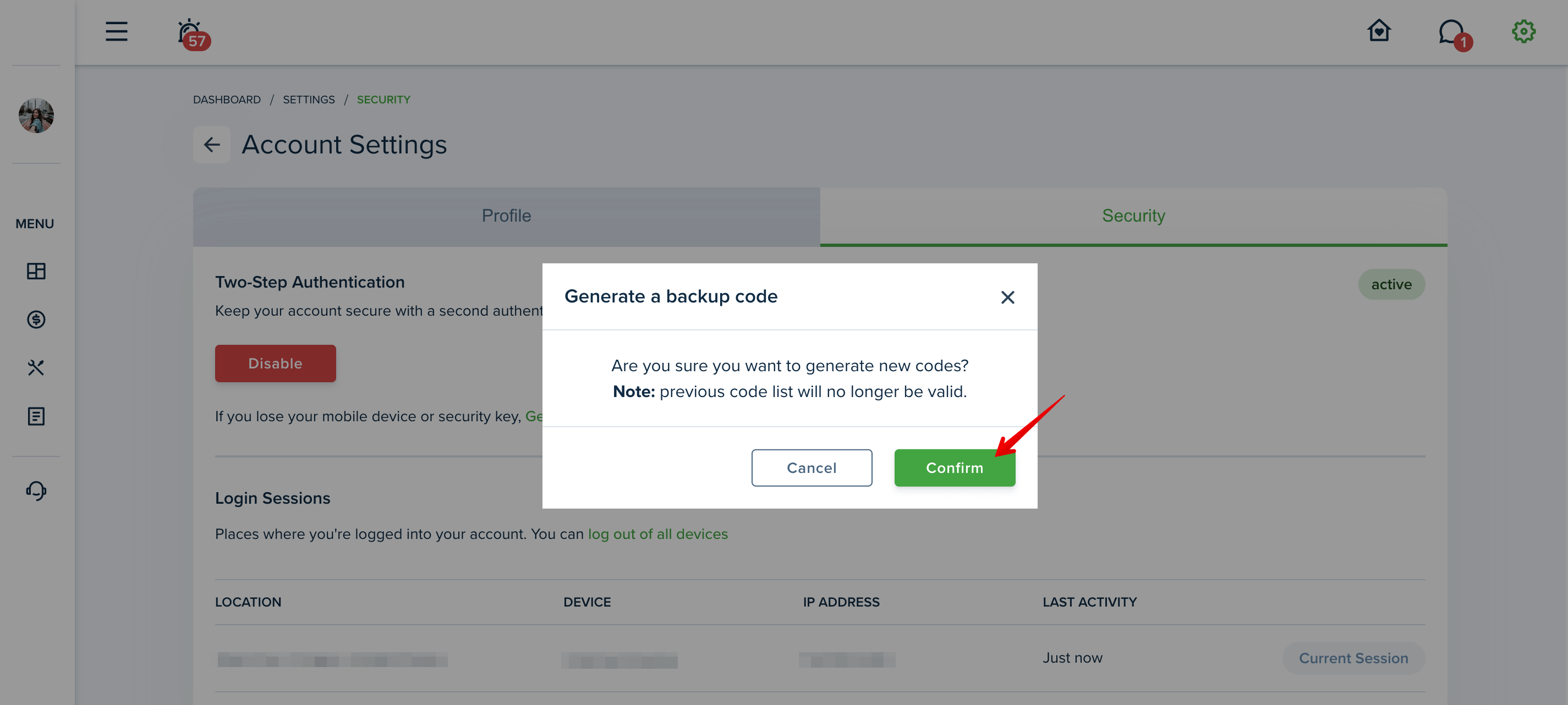Click the user profile avatar
This screenshot has height=705, width=1568.
coord(36,115)
